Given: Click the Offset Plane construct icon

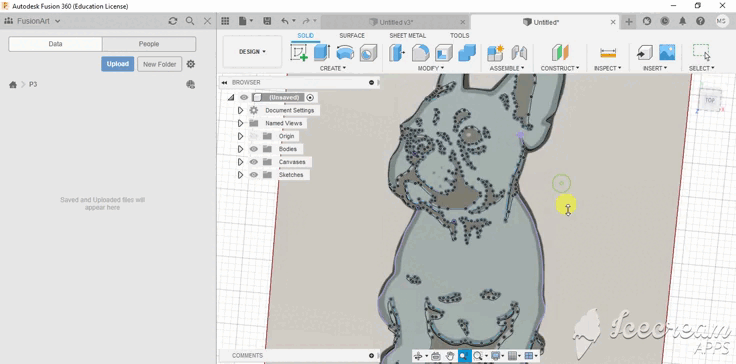Looking at the screenshot, I should [560, 52].
